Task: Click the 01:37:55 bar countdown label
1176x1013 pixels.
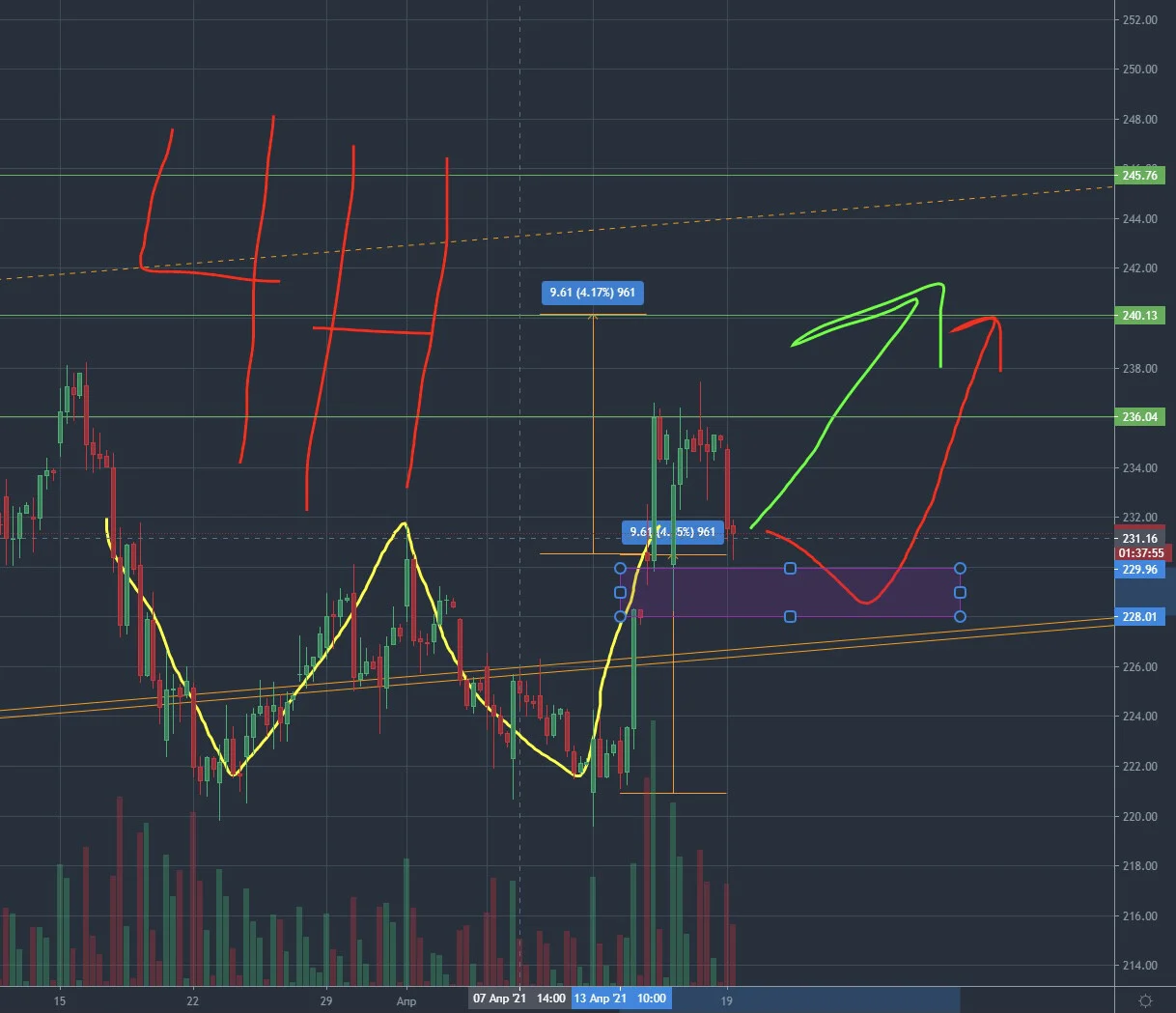Action: coord(1141,553)
